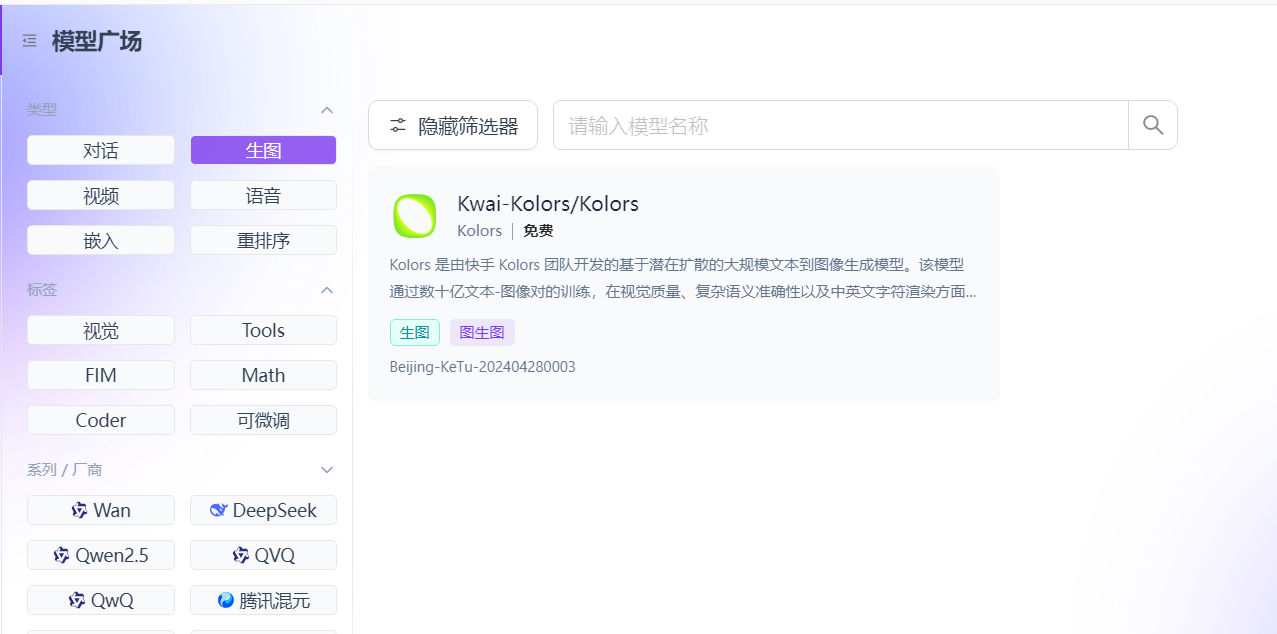The width and height of the screenshot is (1277, 634).
Task: Open the Kolors green logo thumbnail
Action: [414, 216]
